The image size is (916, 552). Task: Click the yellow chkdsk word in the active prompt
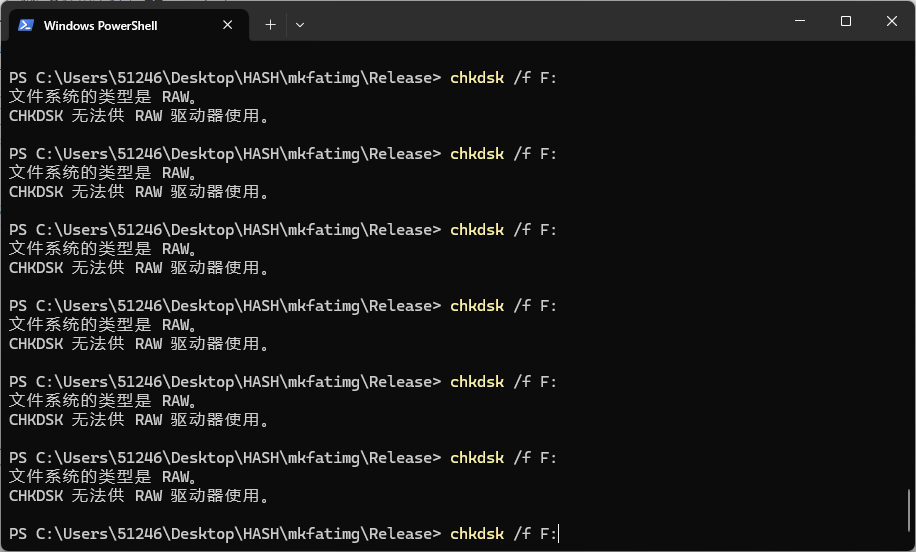tap(477, 534)
